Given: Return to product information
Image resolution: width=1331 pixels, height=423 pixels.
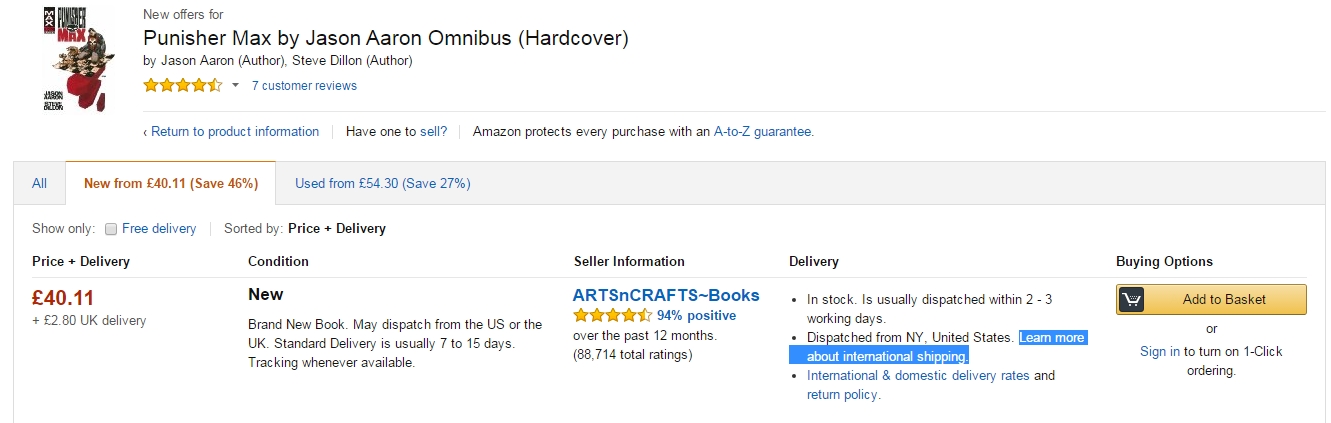Looking at the screenshot, I should pyautogui.click(x=231, y=131).
